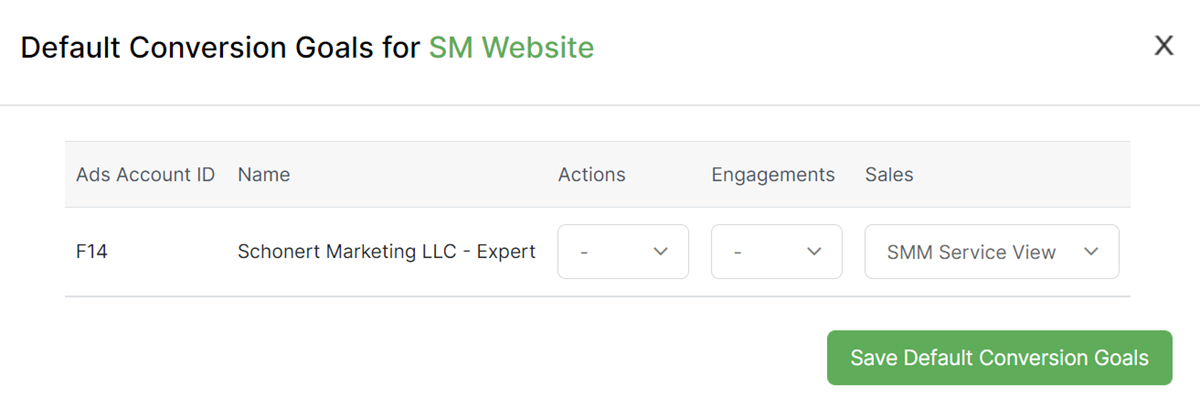Click the Ads Account ID column header
The height and width of the screenshot is (409, 1200).
[145, 175]
